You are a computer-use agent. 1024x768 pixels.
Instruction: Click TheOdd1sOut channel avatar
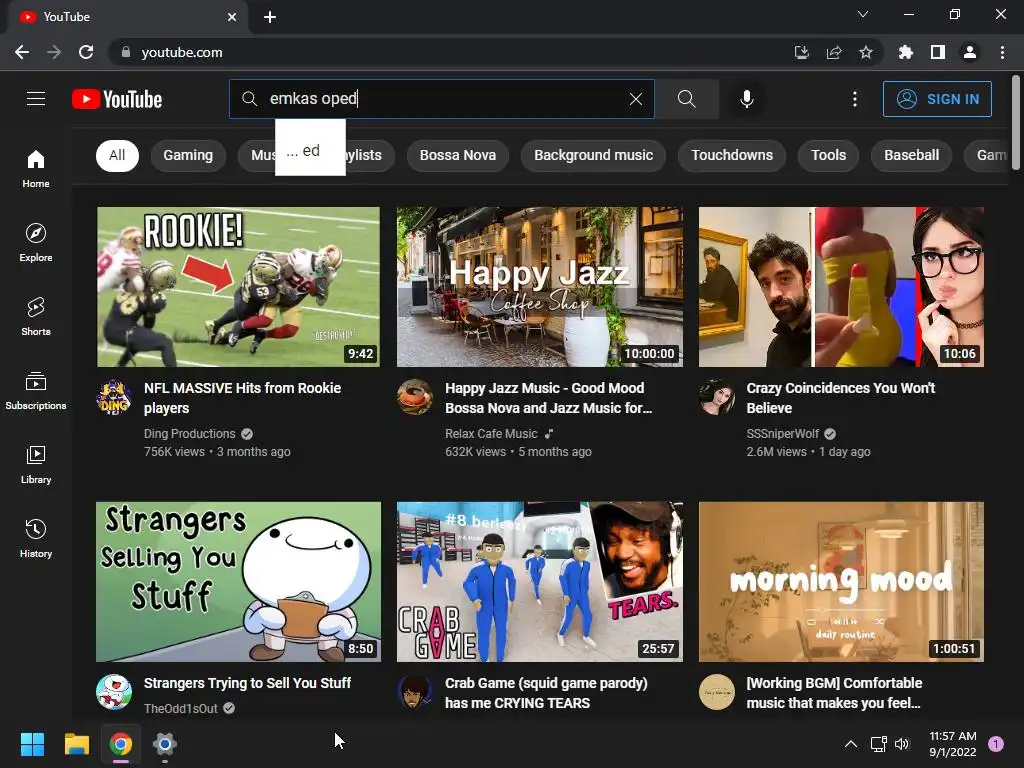114,692
